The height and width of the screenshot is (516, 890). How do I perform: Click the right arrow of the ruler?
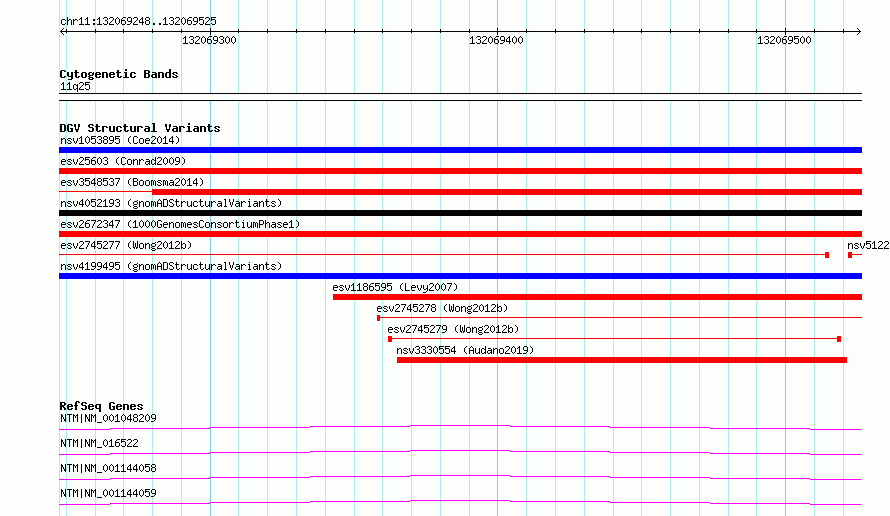tap(858, 31)
